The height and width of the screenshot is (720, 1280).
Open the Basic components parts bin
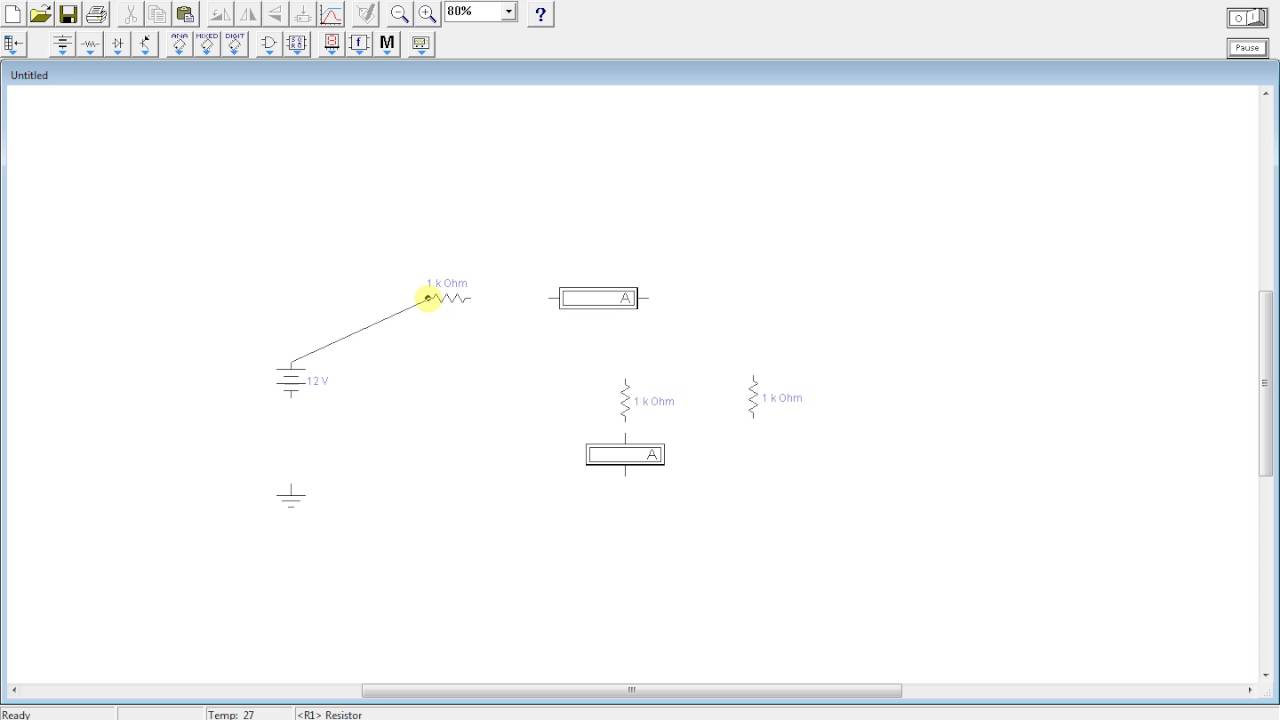[90, 44]
